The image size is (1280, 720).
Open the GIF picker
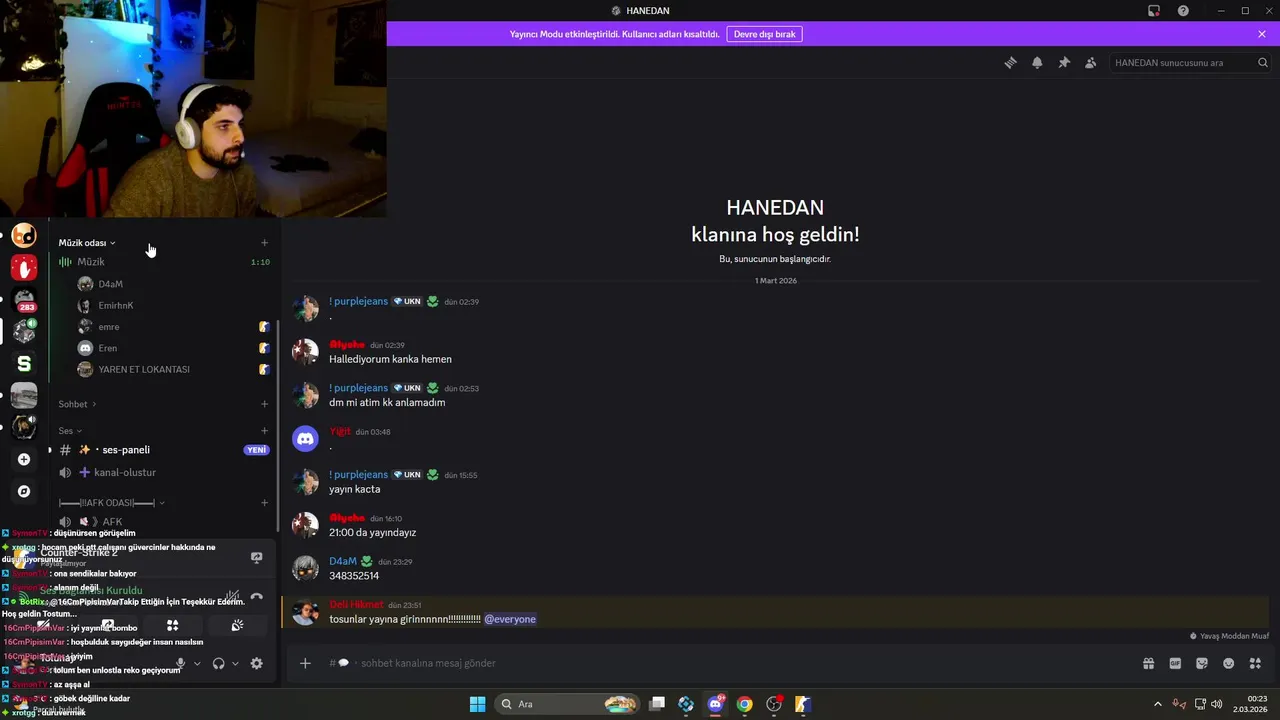click(x=1175, y=663)
